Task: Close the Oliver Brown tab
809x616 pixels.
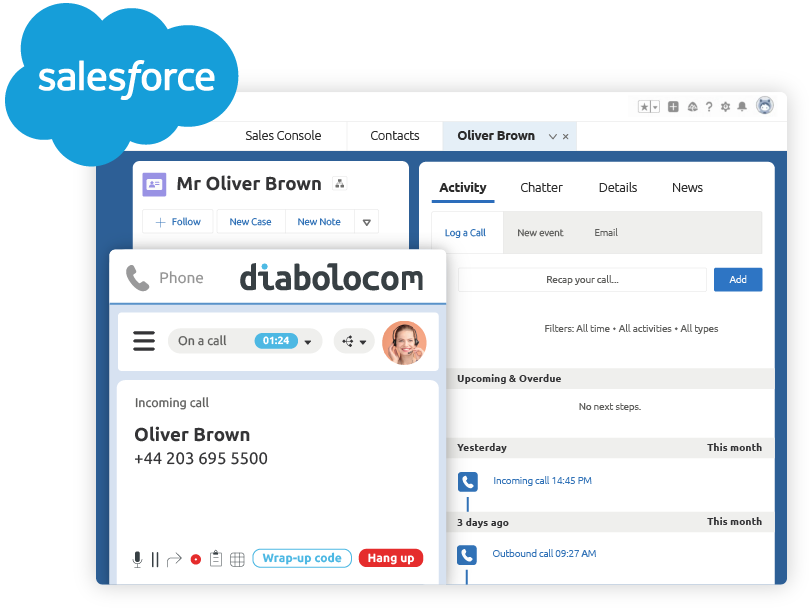Action: click(565, 137)
